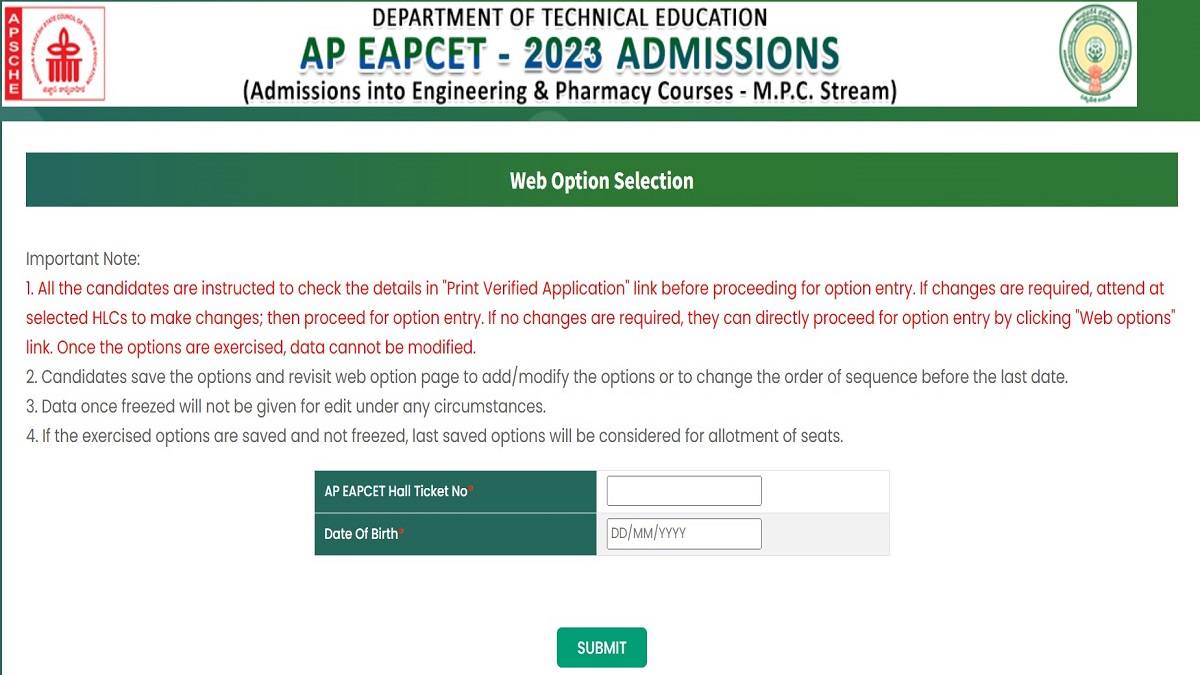This screenshot has width=1200, height=675.
Task: Click the red asterisk beside Hall Ticket No
Action: pyautogui.click(x=471, y=487)
